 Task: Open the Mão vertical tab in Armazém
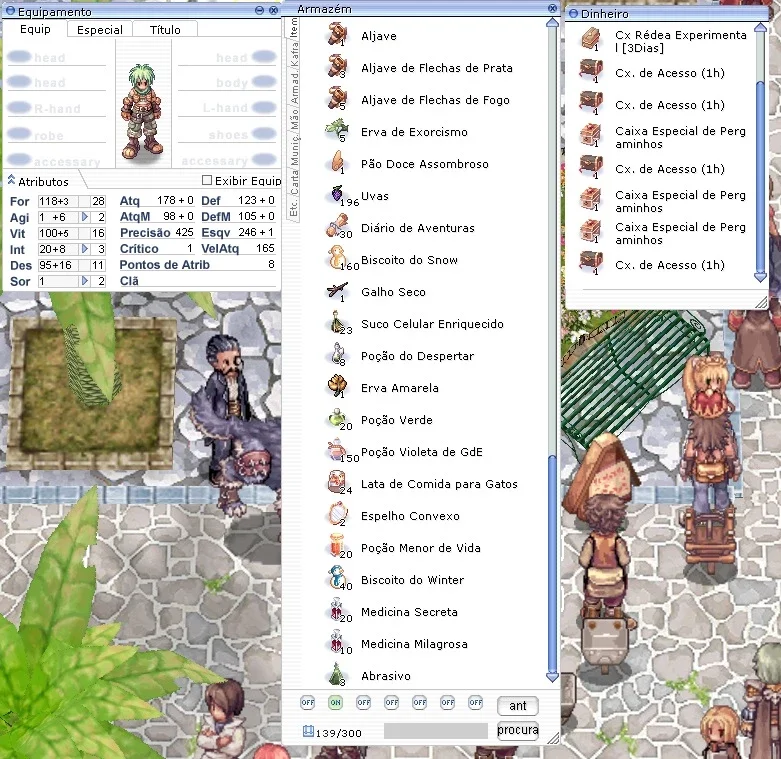(294, 120)
